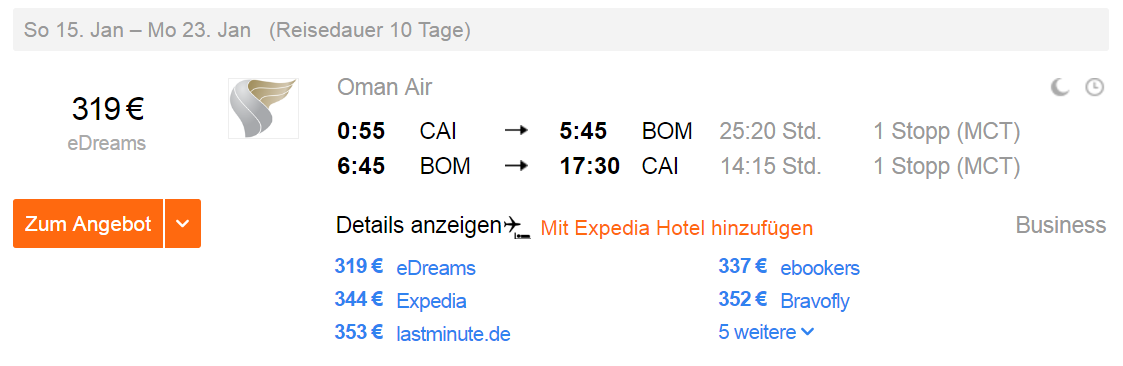This screenshot has width=1123, height=366.
Task: Click the Business cabin class label
Action: coord(1061,225)
